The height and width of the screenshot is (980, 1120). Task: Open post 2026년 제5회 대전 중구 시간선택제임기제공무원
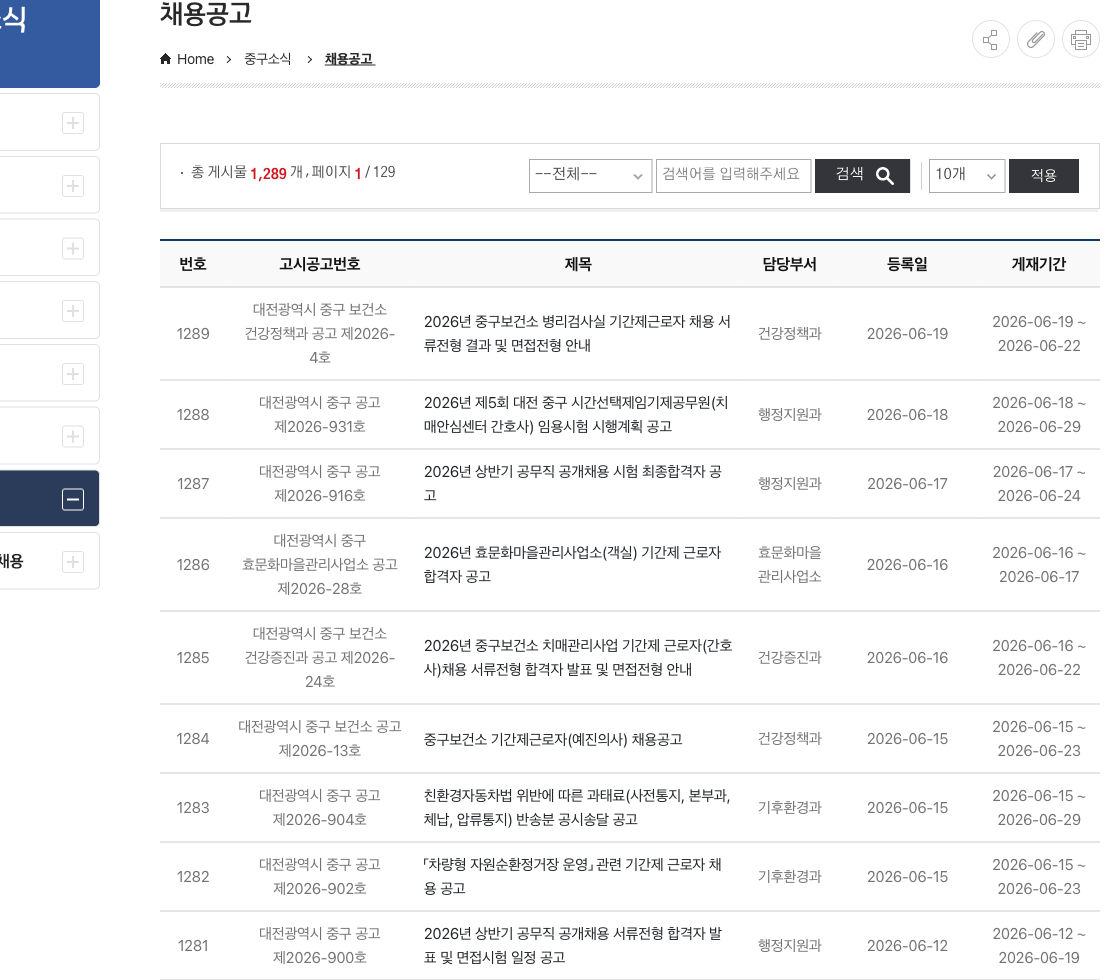point(576,415)
